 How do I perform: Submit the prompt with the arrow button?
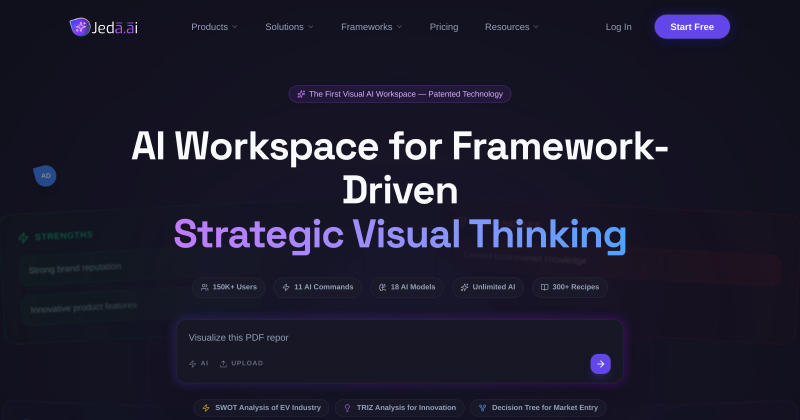601,364
